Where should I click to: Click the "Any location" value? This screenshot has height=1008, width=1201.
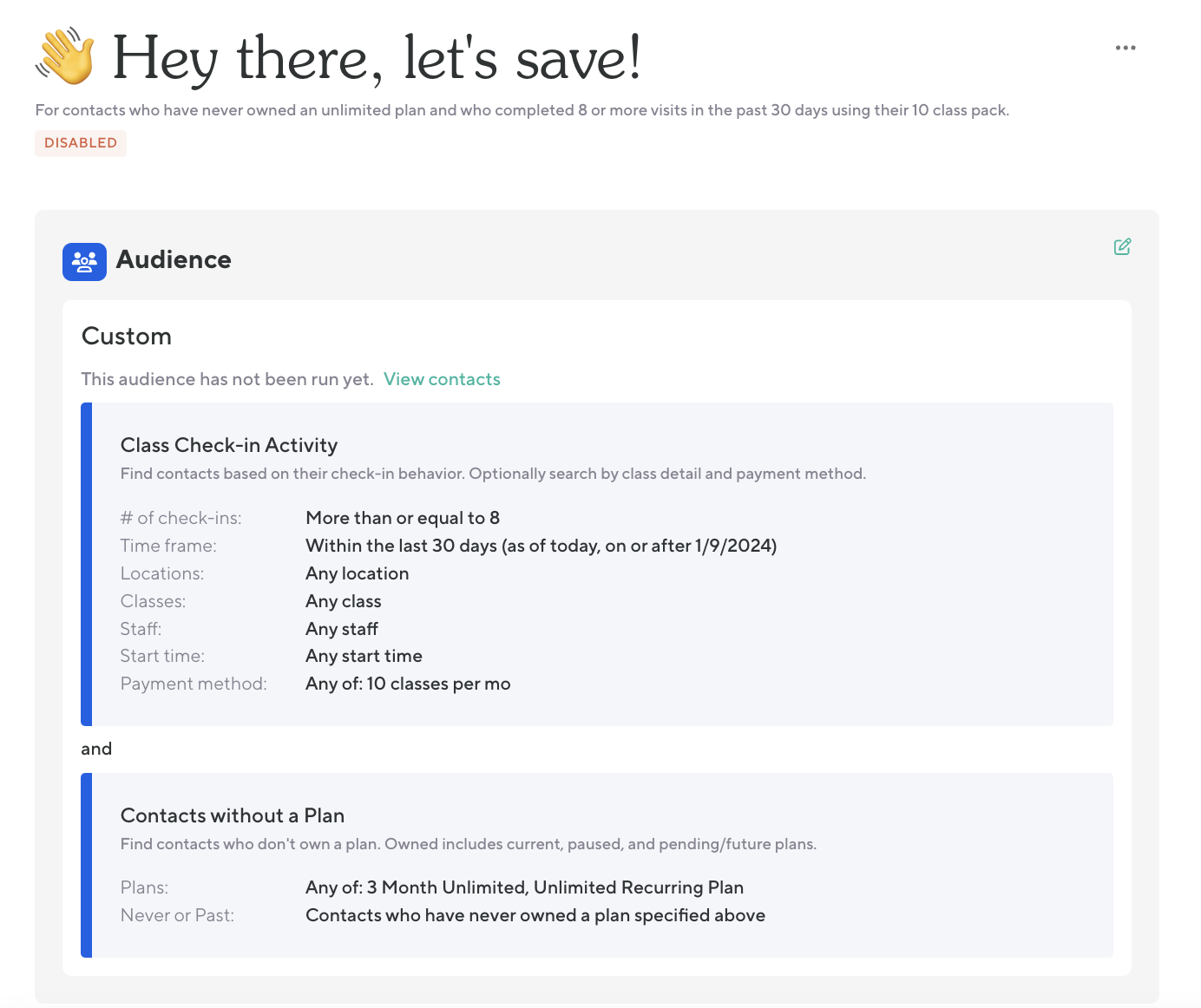357,573
